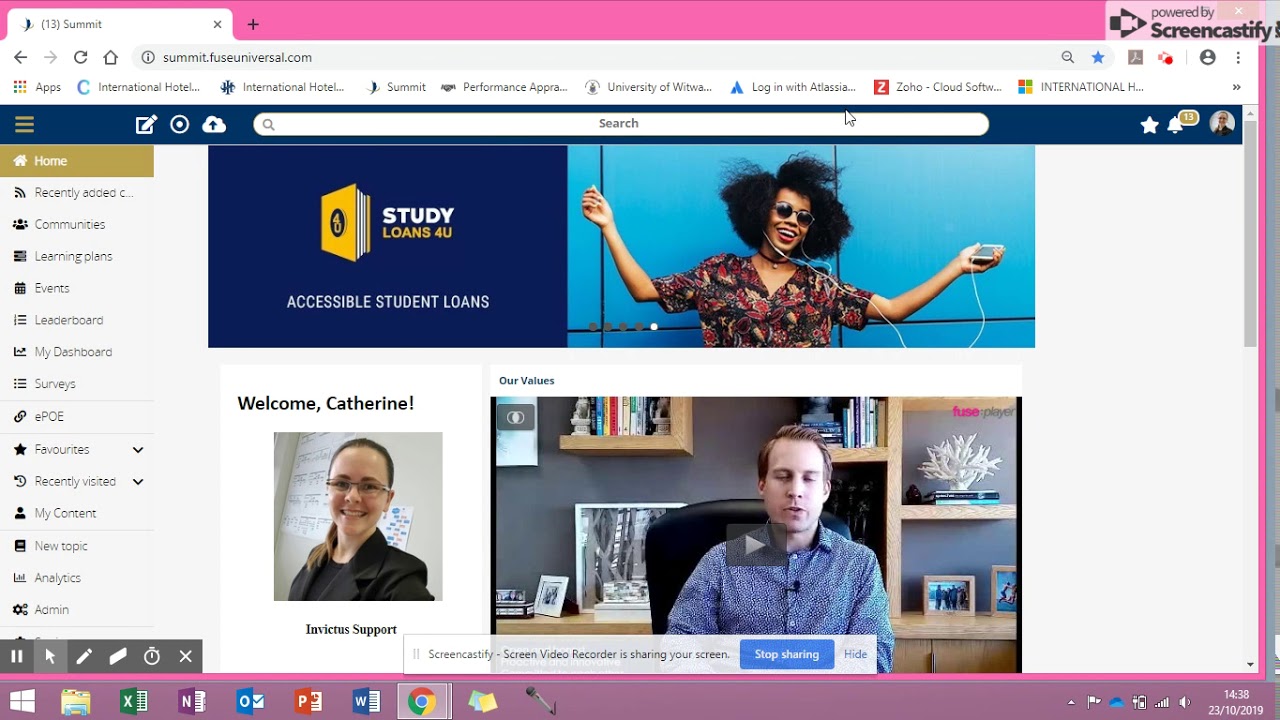Image resolution: width=1280 pixels, height=720 pixels.
Task: Open Chrome account profile icon
Action: (x=1207, y=57)
